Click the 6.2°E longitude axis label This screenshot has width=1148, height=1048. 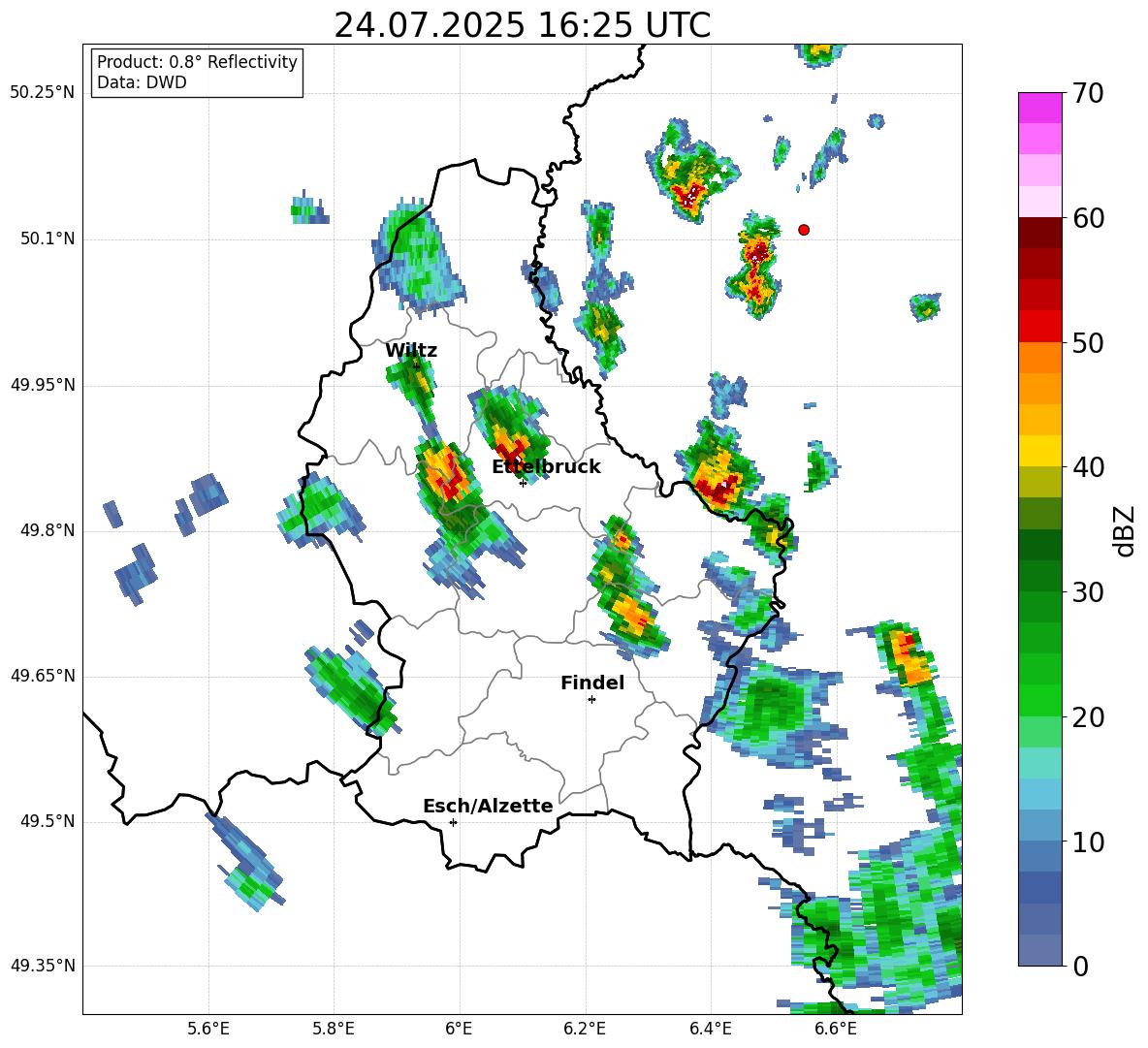[585, 1029]
